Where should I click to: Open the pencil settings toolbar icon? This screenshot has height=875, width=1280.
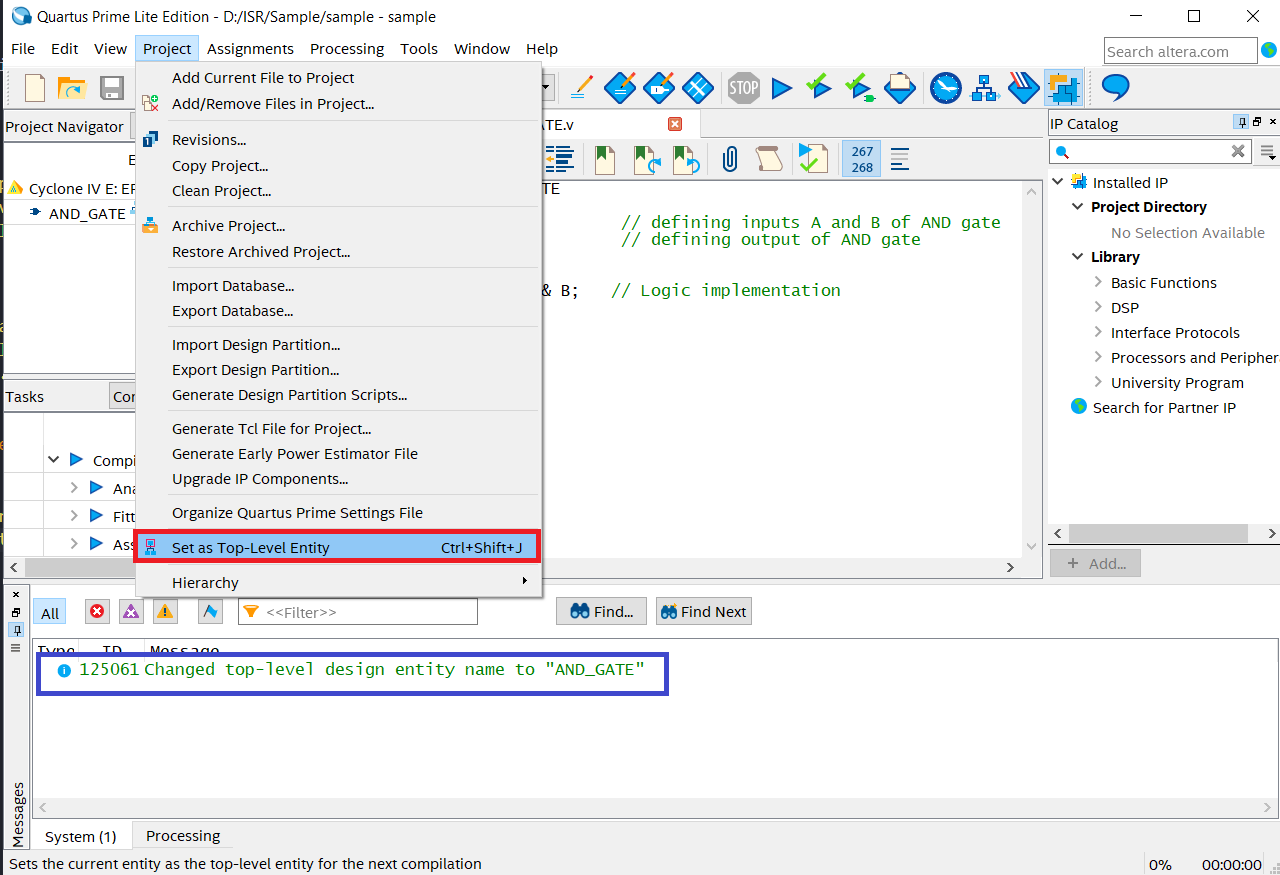[581, 88]
